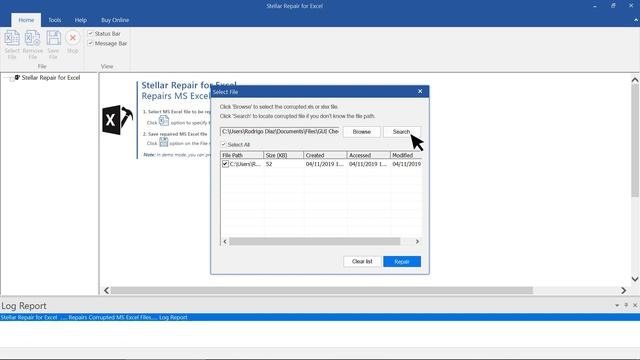Click the File Path column header

242,155
